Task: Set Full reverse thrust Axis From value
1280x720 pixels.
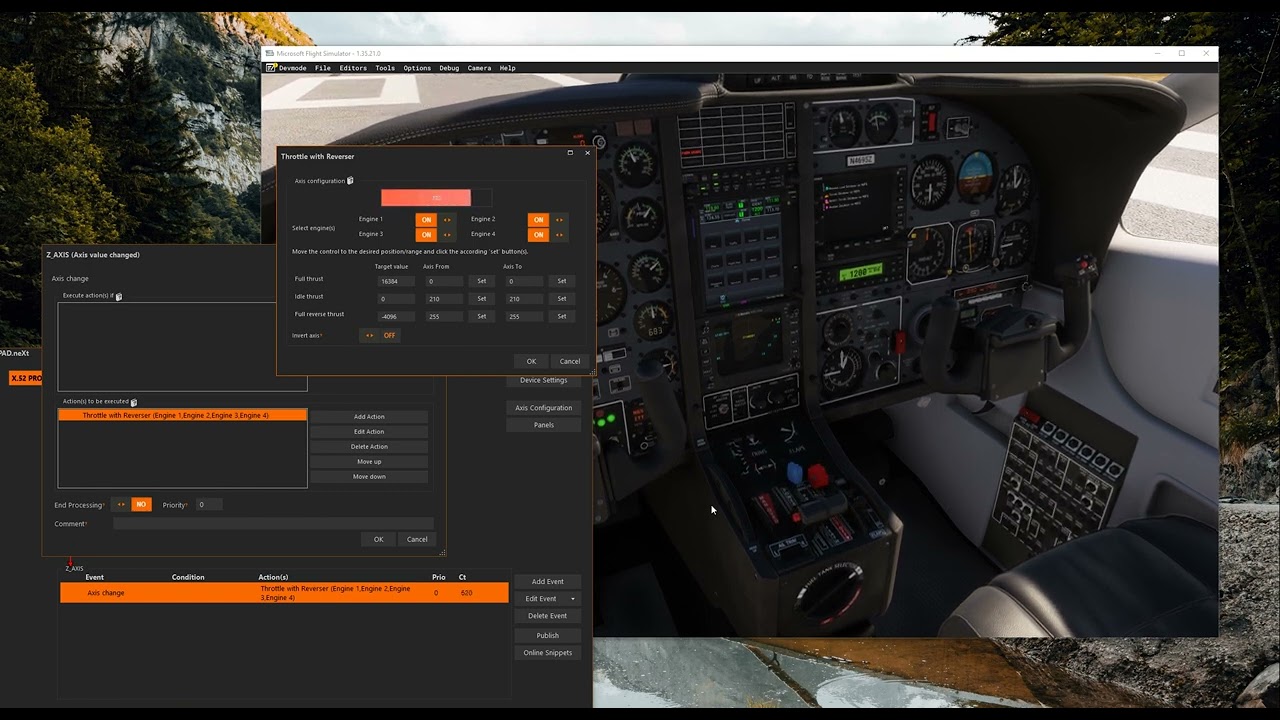Action: pos(482,316)
